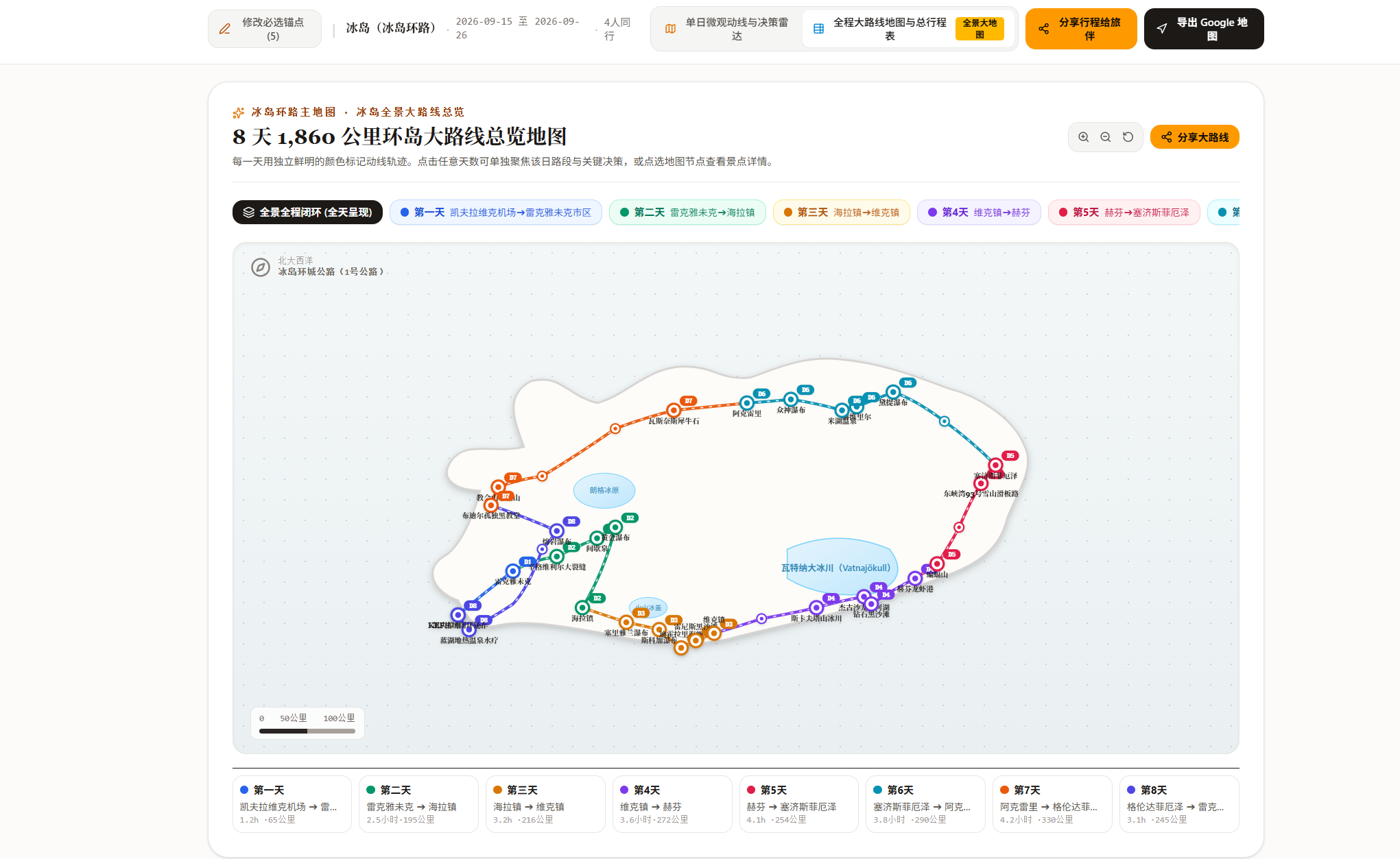Select 辛格维利尔大裂缝 node on map
Viewport: 1400px width, 859px height.
557,557
